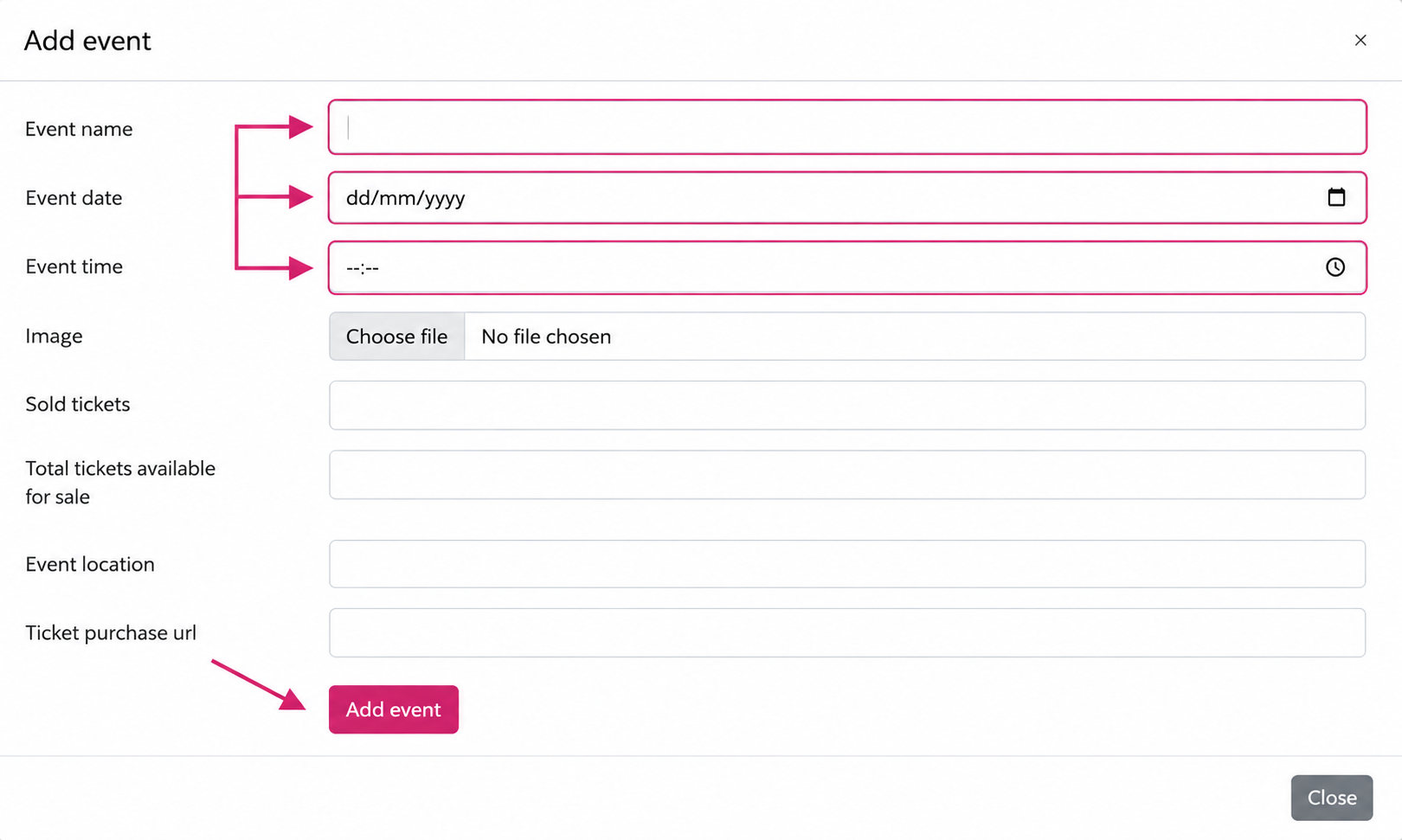Viewport: 1402px width, 840px height.
Task: Submit with the pink Add event button
Action: tap(394, 709)
